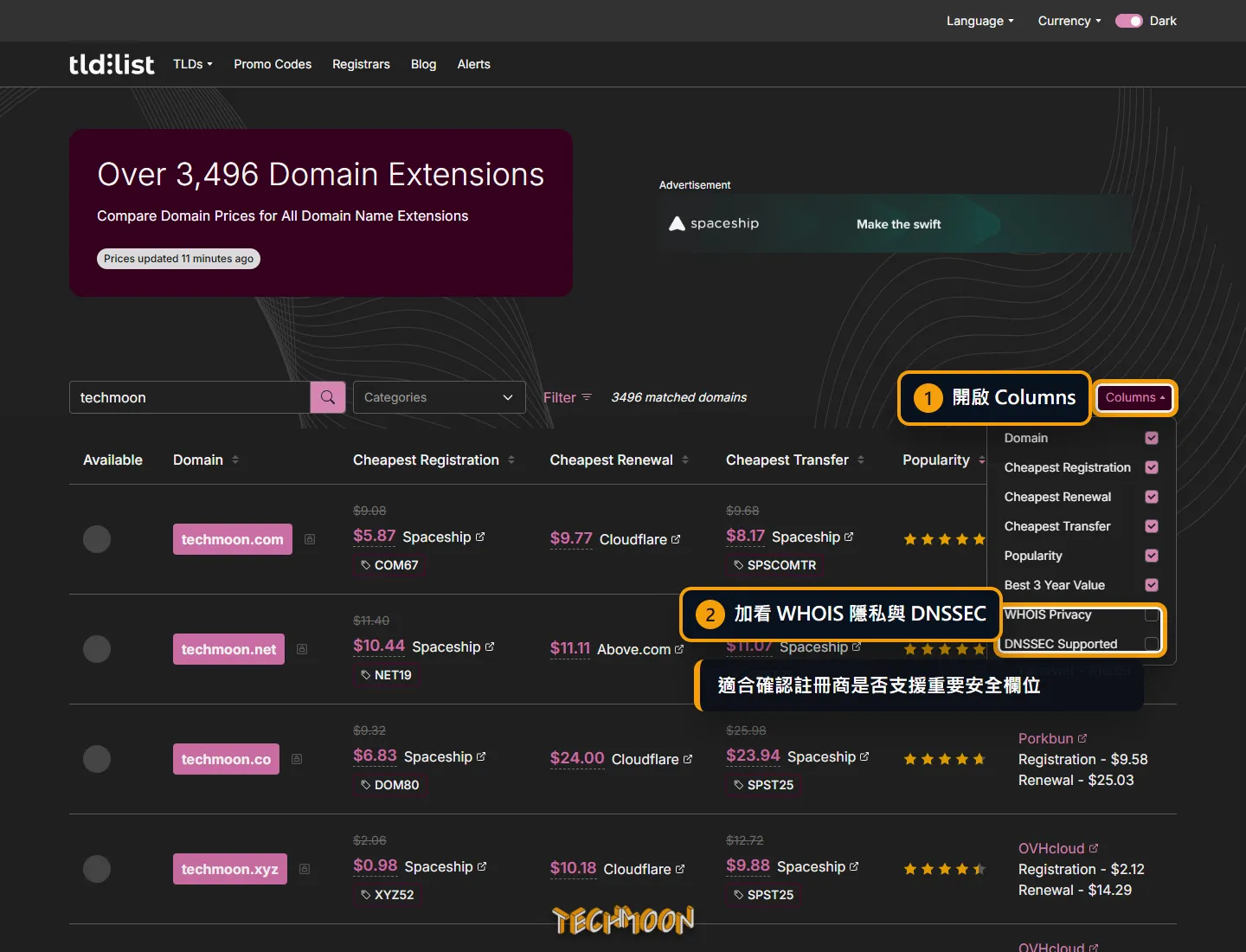Click the star rating in techmoon.xyz row
Screen dimensions: 1246x952
(945, 869)
